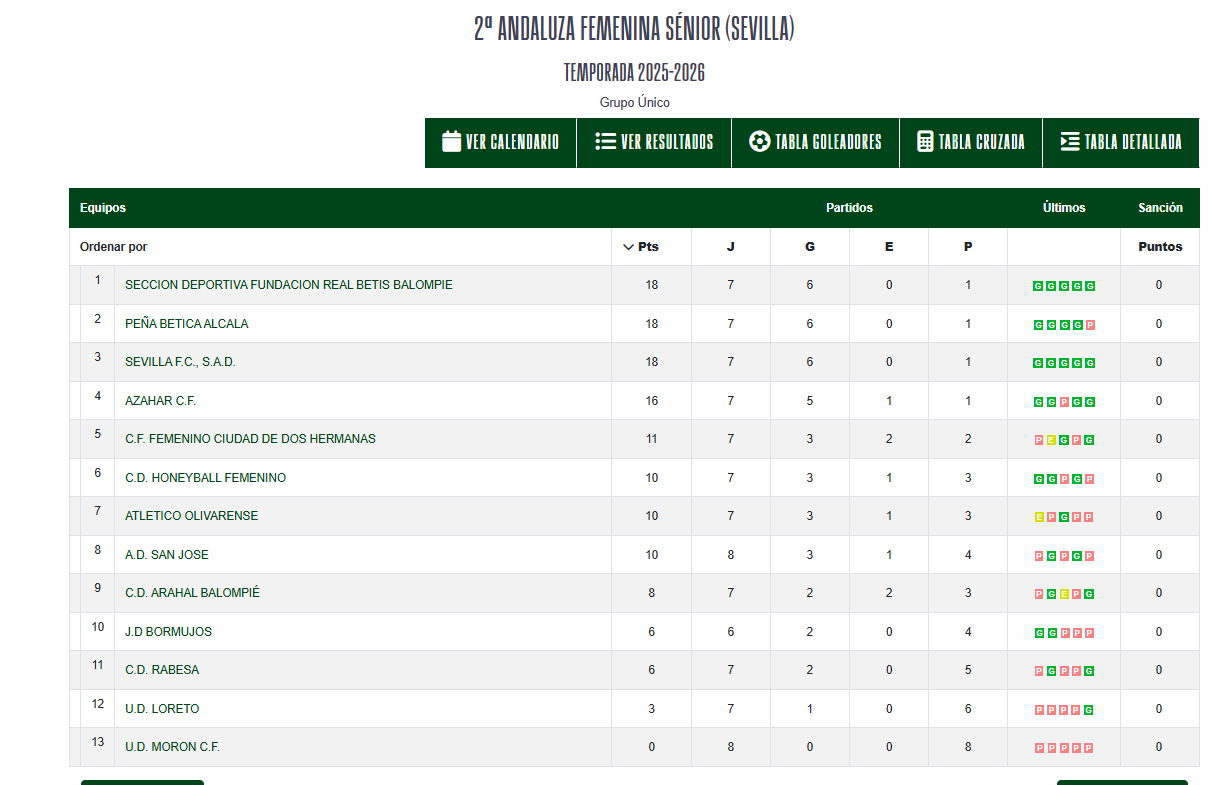The height and width of the screenshot is (785, 1222).
Task: Open Seccion Deportiva Fundacion Real Betis Balompie
Action: 289,285
